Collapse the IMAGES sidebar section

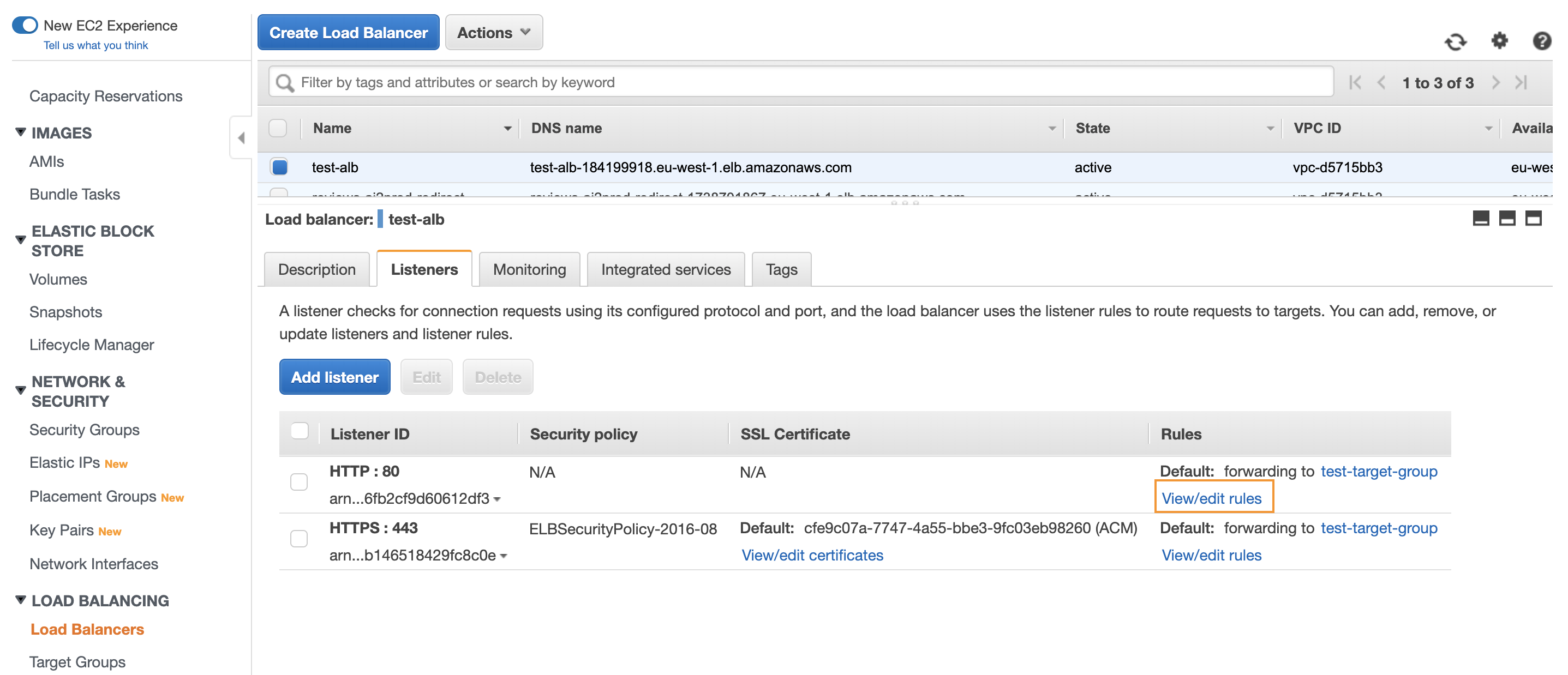[x=21, y=132]
